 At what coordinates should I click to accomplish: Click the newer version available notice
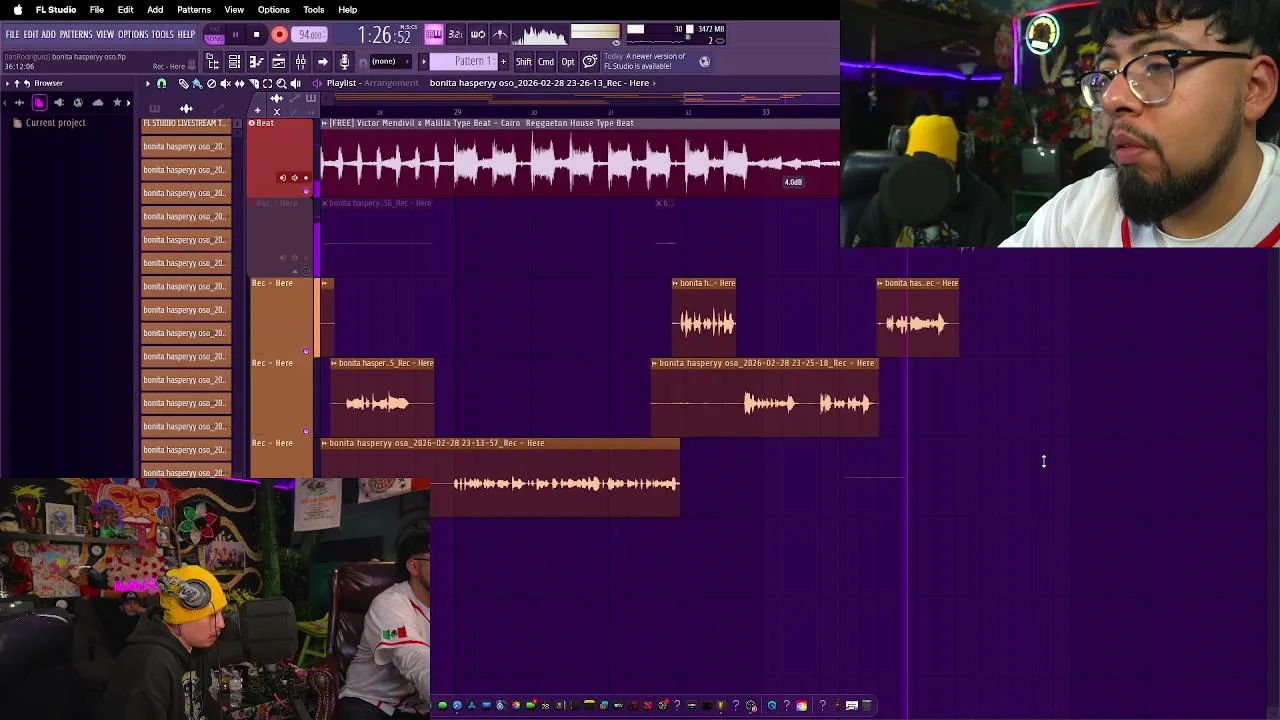645,62
